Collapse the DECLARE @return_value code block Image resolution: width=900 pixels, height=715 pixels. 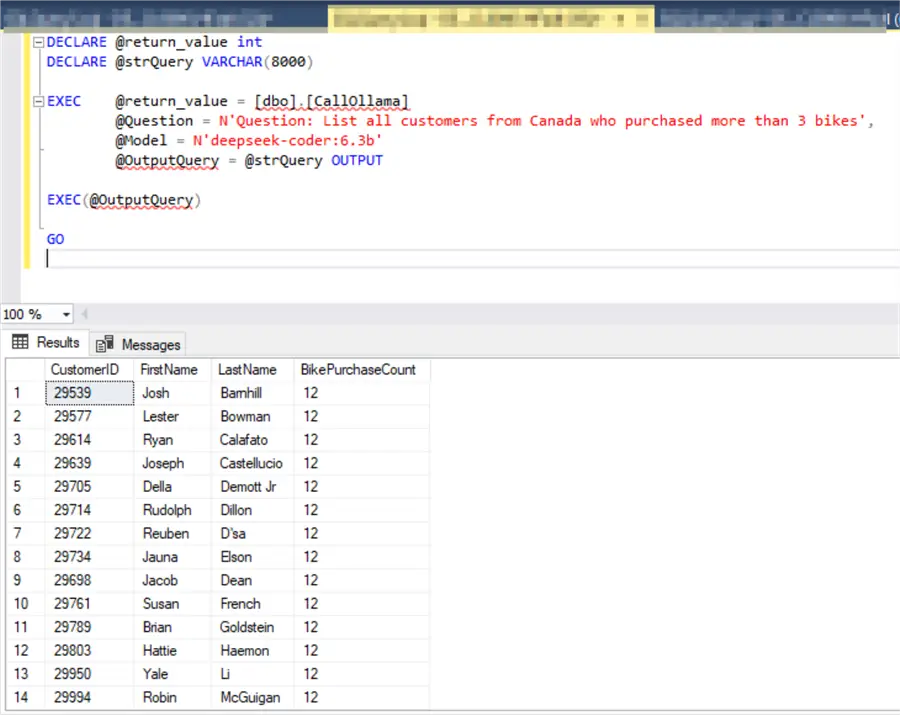pyautogui.click(x=38, y=42)
